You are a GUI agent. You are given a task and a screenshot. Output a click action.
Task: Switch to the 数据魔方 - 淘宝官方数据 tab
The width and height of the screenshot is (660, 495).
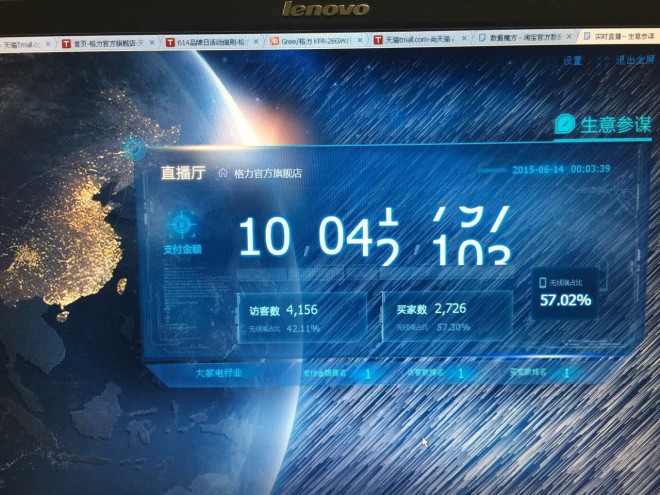point(525,38)
